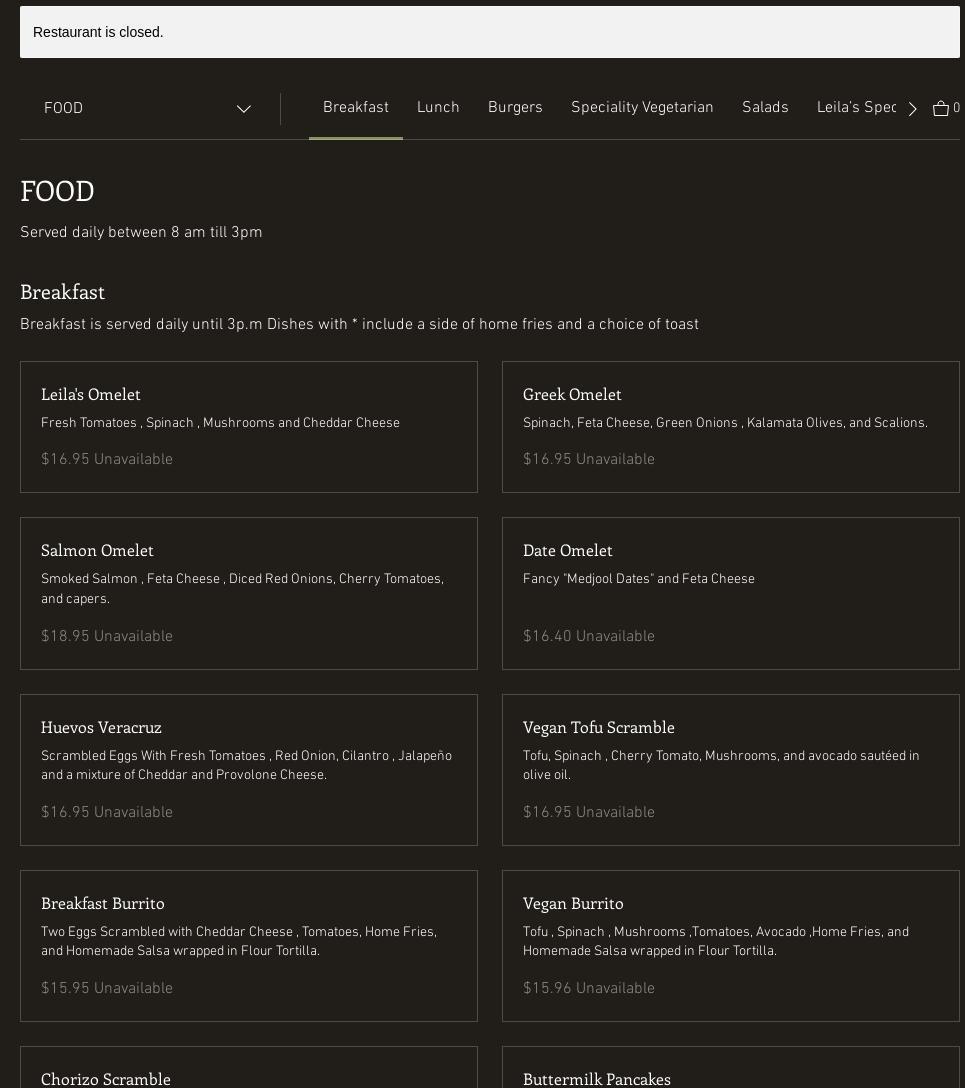The width and height of the screenshot is (965, 1088).
Task: Open the Burgers tab
Action: coord(515,108)
